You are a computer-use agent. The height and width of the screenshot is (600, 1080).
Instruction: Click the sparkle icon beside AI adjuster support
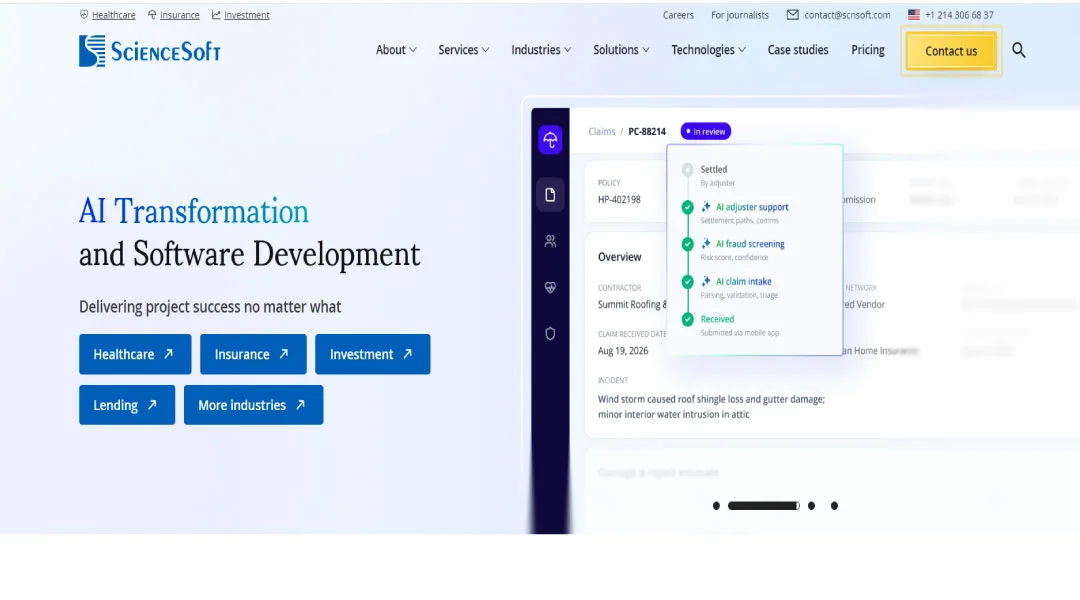pyautogui.click(x=706, y=207)
